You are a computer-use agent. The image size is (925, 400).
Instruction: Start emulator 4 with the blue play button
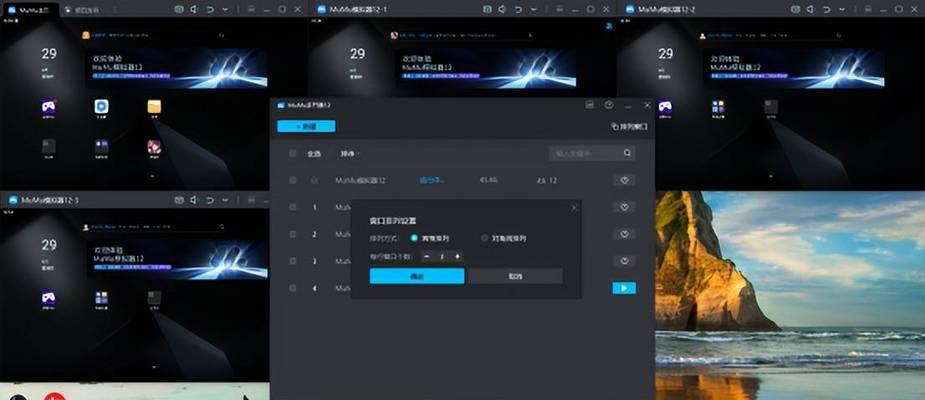click(624, 288)
